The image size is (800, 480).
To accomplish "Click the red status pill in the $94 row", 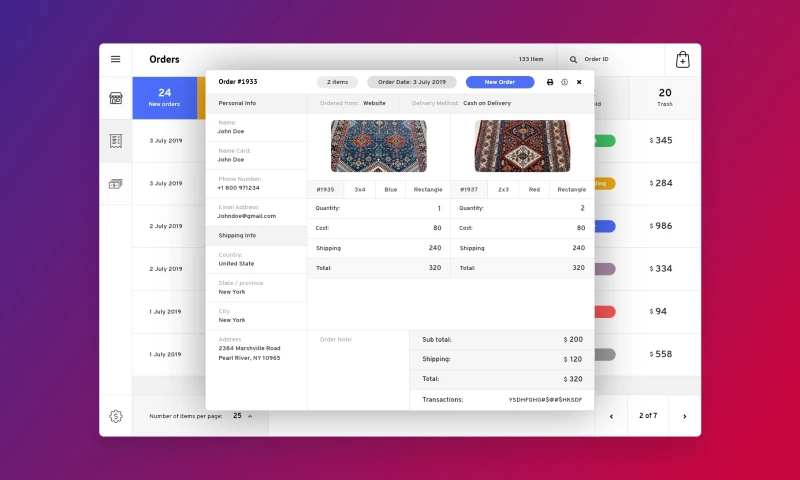I will tap(605, 312).
